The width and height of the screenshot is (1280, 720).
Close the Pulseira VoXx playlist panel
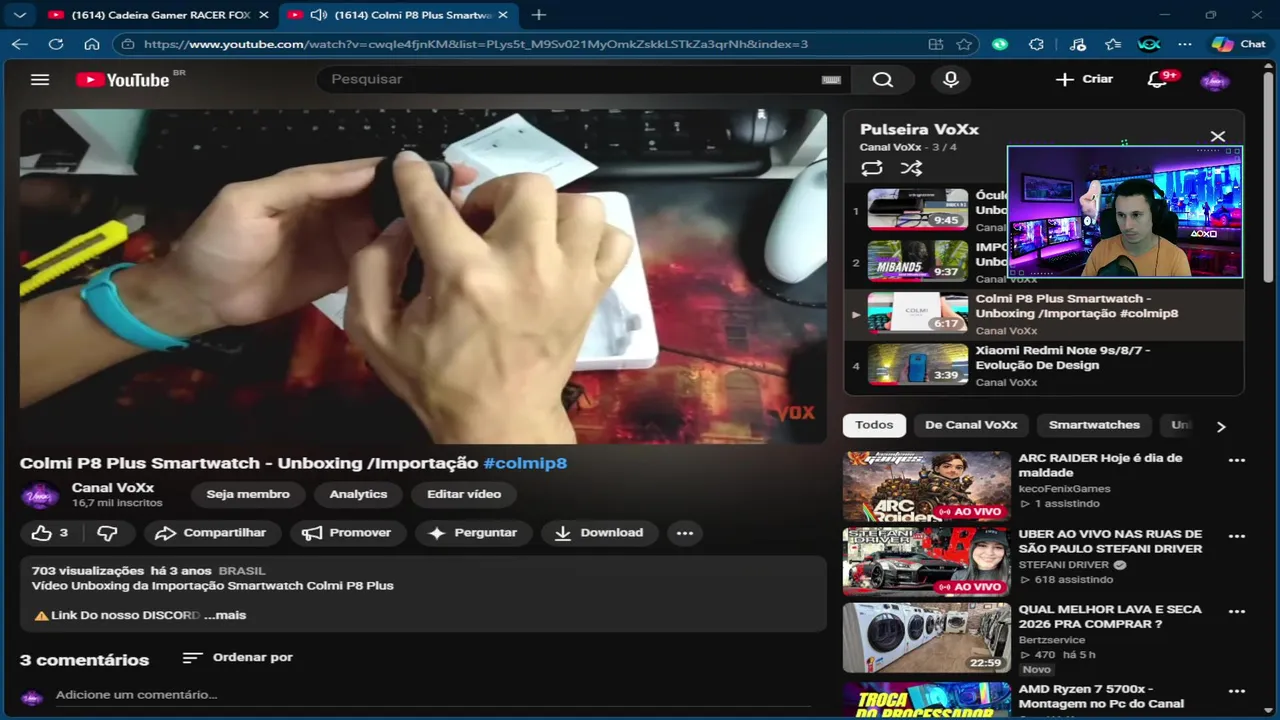click(x=1217, y=136)
